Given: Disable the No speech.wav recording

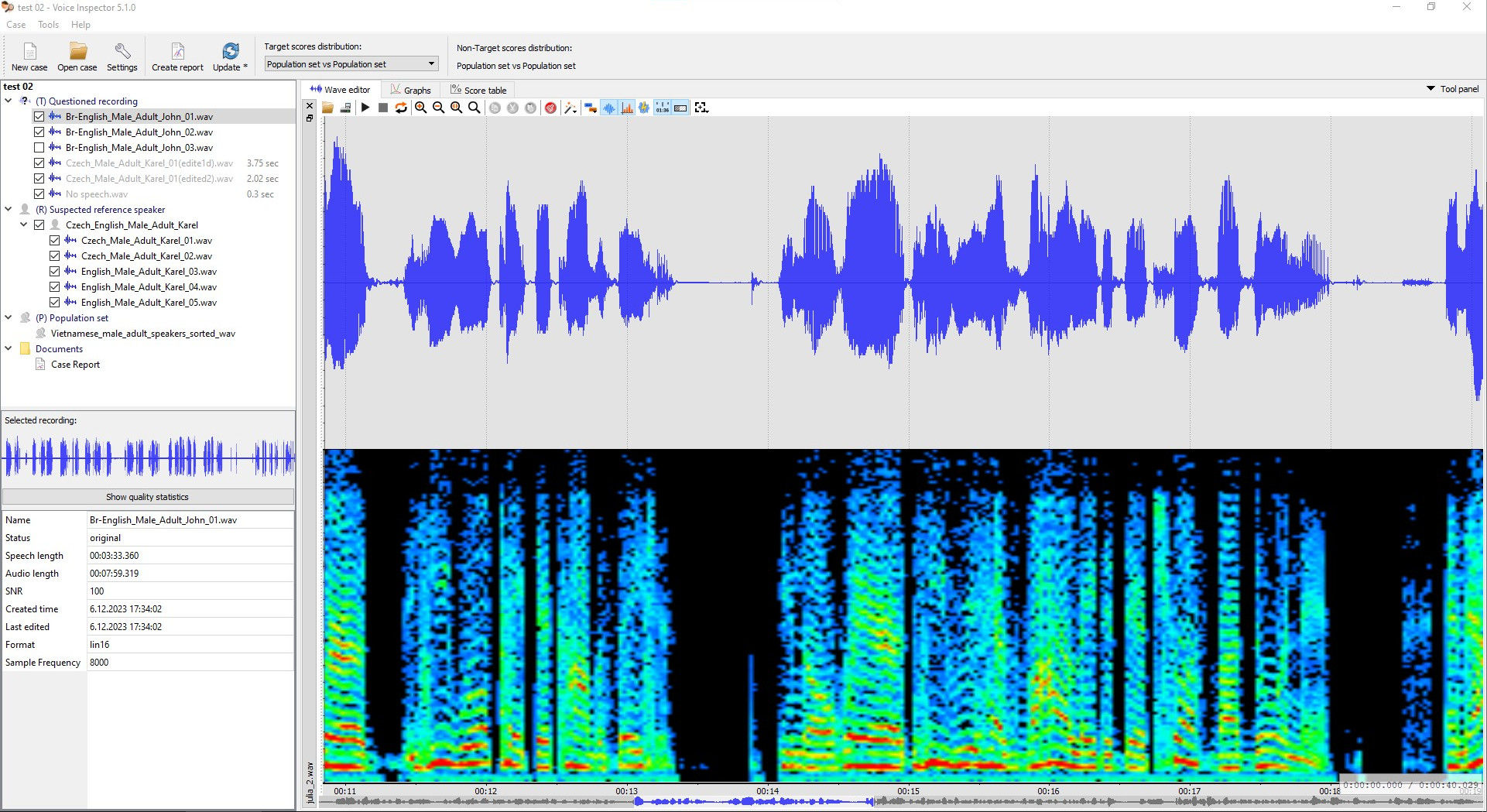Looking at the screenshot, I should click(39, 194).
